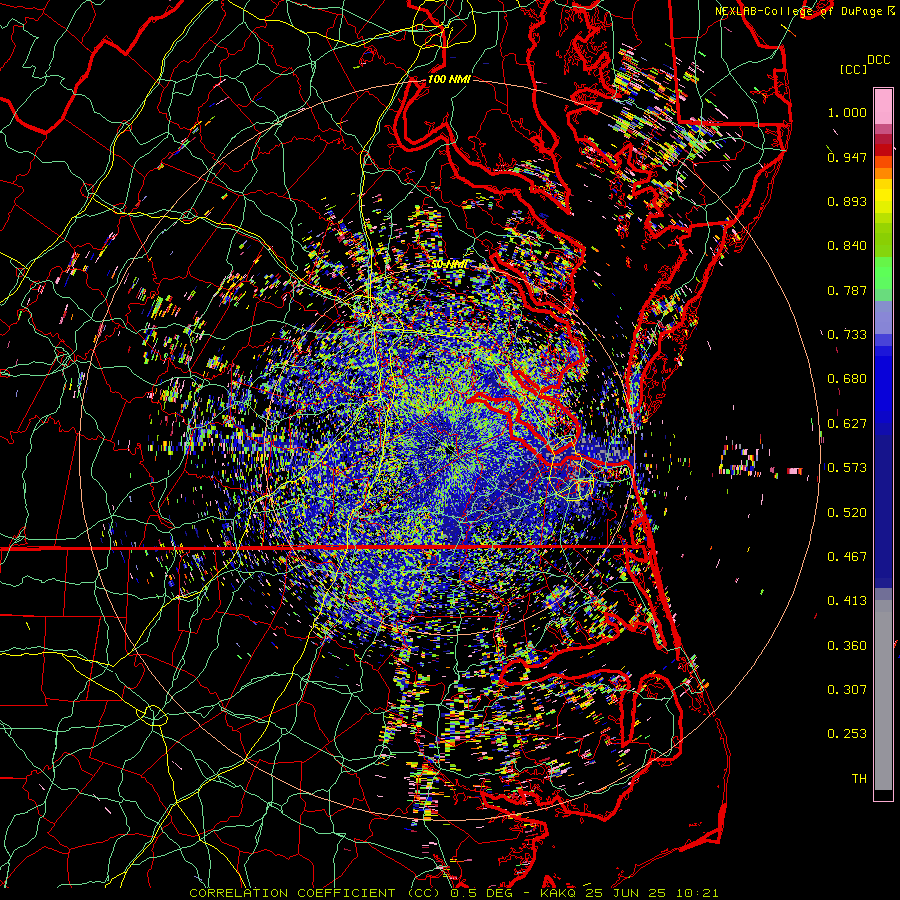Click the 0.947 scale value
Screen dimensions: 900x900
(x=847, y=157)
